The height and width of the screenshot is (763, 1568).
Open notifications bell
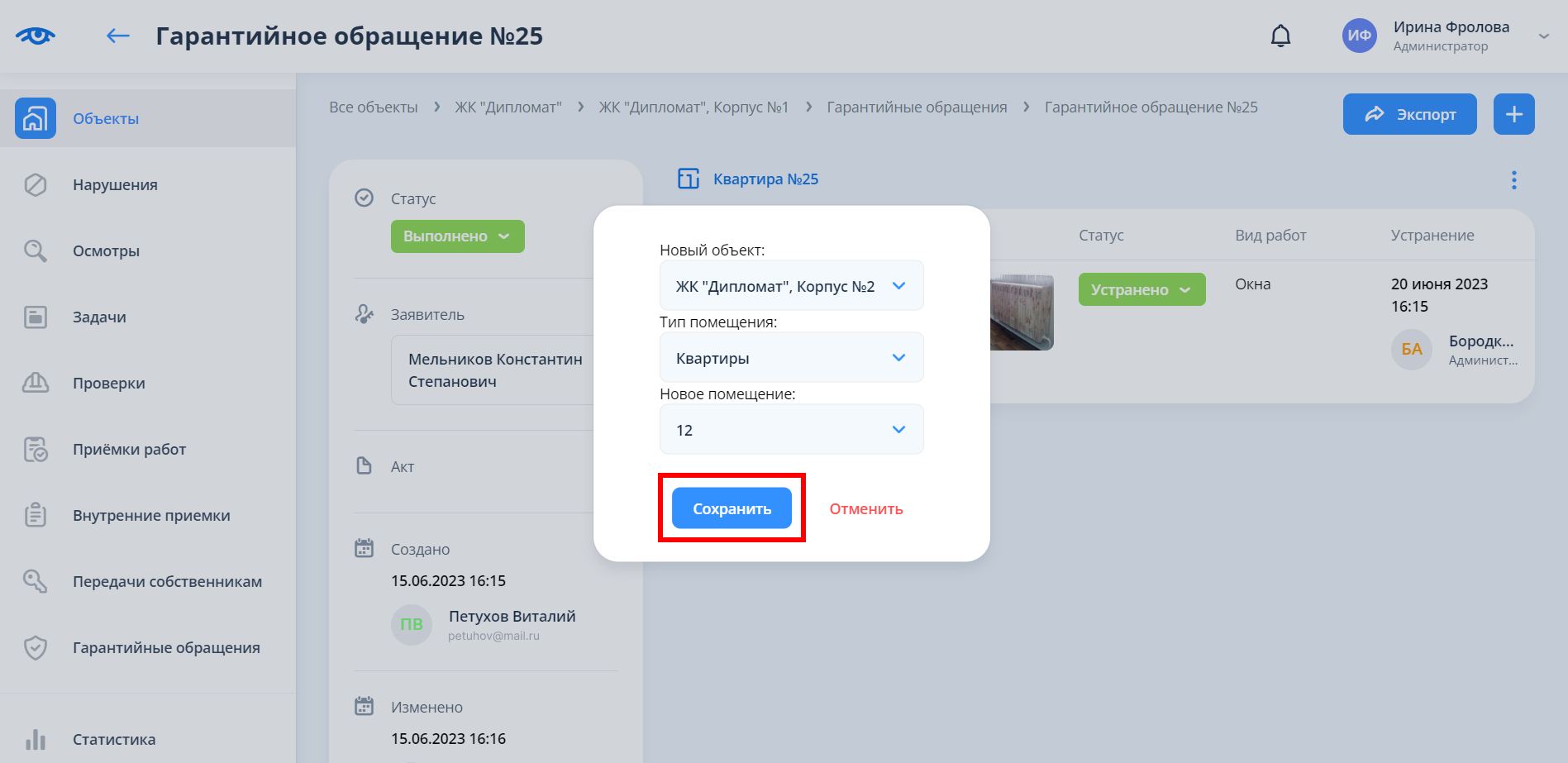click(x=1280, y=36)
